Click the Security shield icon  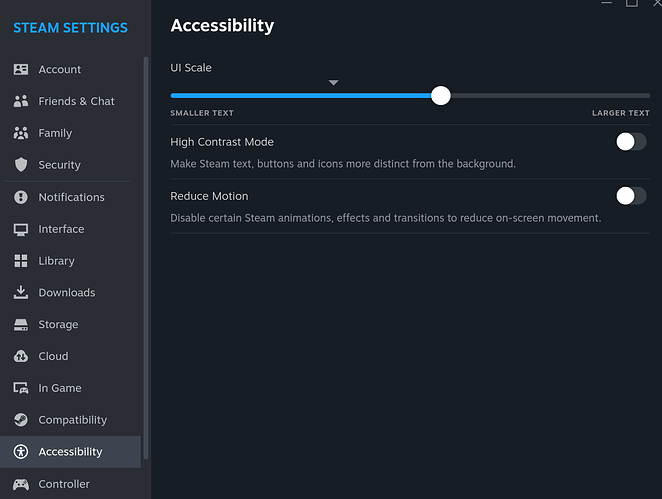click(x=20, y=165)
